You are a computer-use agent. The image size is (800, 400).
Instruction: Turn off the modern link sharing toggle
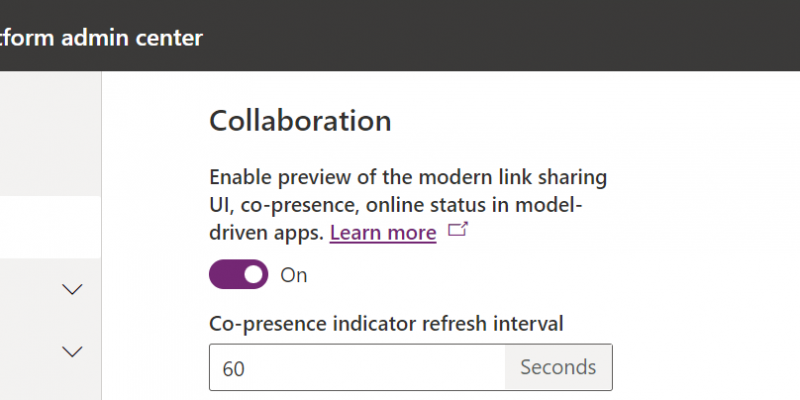click(238, 275)
